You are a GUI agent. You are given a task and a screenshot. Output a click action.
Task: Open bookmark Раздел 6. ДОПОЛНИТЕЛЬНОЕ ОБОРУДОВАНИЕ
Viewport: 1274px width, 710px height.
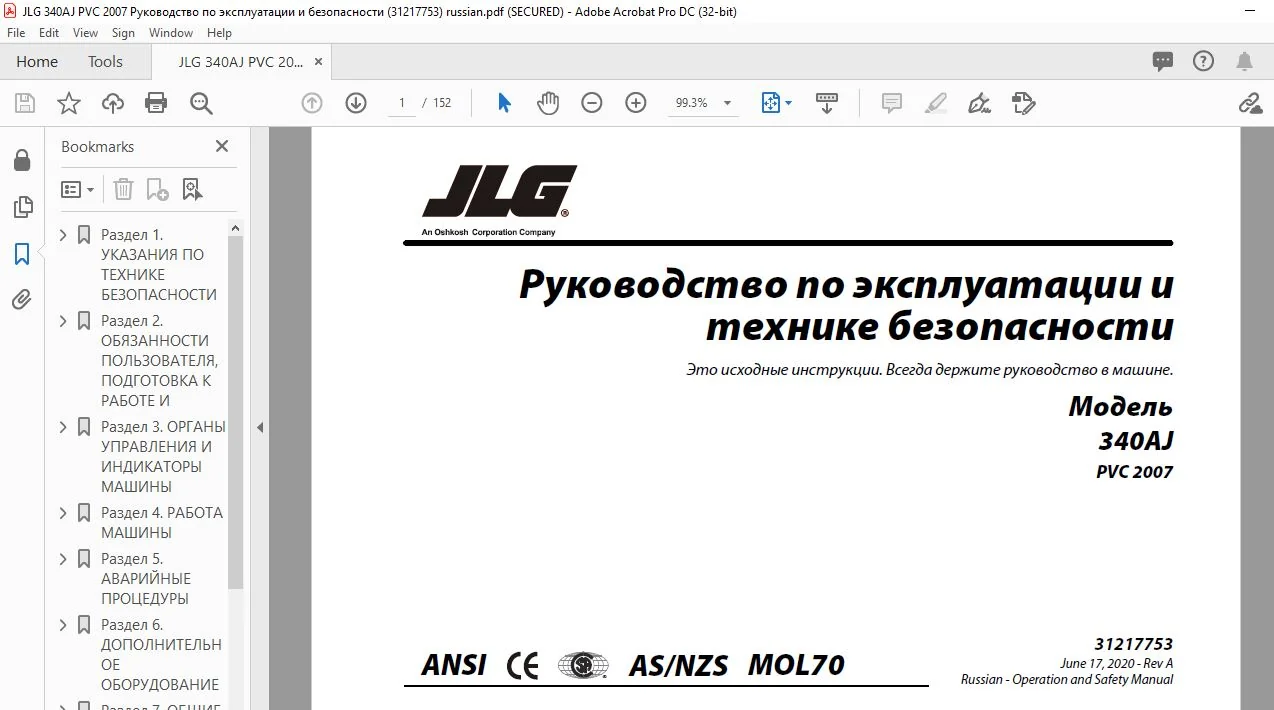tap(161, 654)
